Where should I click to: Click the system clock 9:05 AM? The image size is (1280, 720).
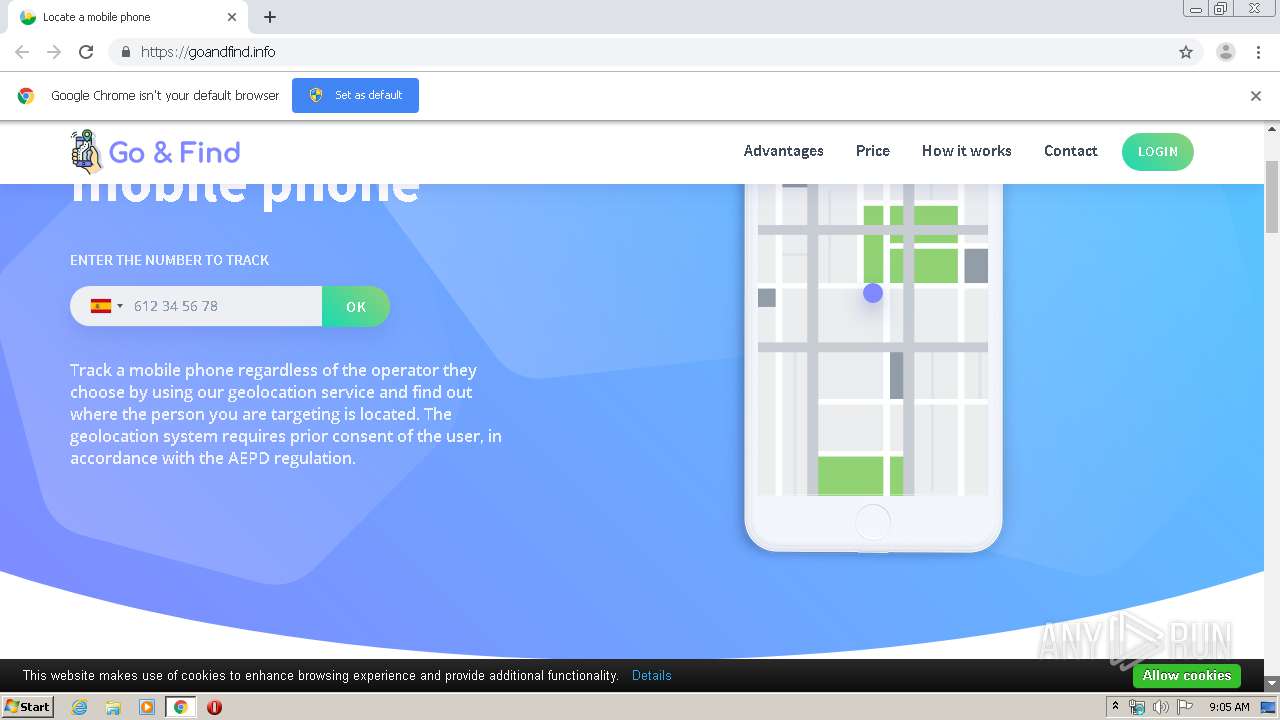pos(1229,707)
